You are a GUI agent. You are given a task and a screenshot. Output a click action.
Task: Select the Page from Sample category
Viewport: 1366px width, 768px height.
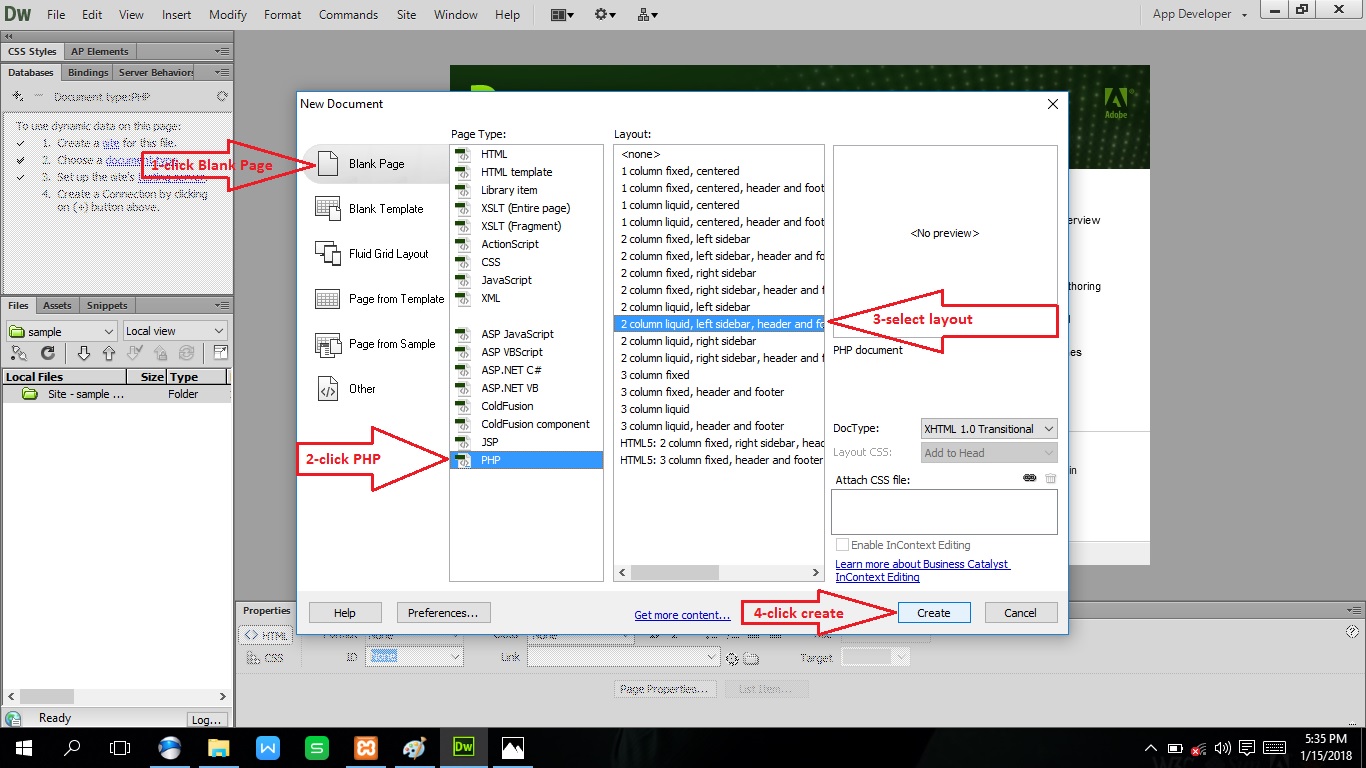(377, 344)
